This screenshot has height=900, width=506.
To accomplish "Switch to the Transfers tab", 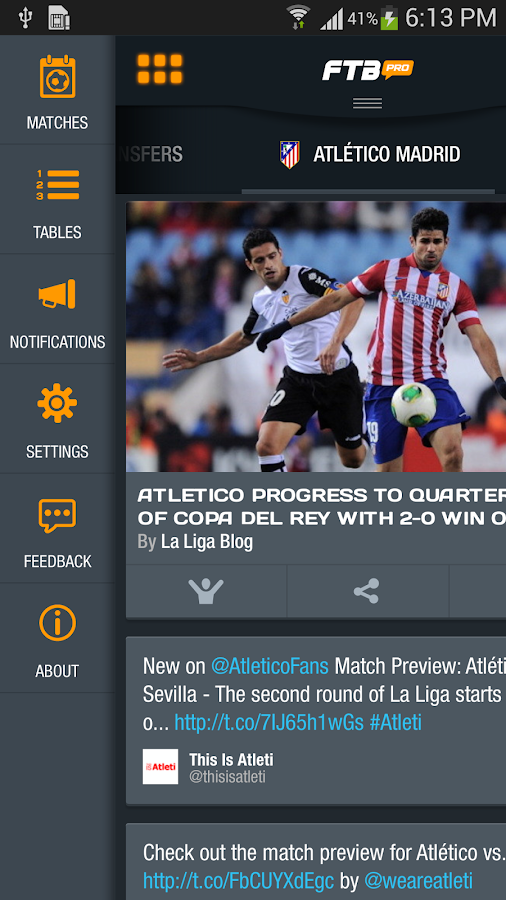I will [x=149, y=154].
